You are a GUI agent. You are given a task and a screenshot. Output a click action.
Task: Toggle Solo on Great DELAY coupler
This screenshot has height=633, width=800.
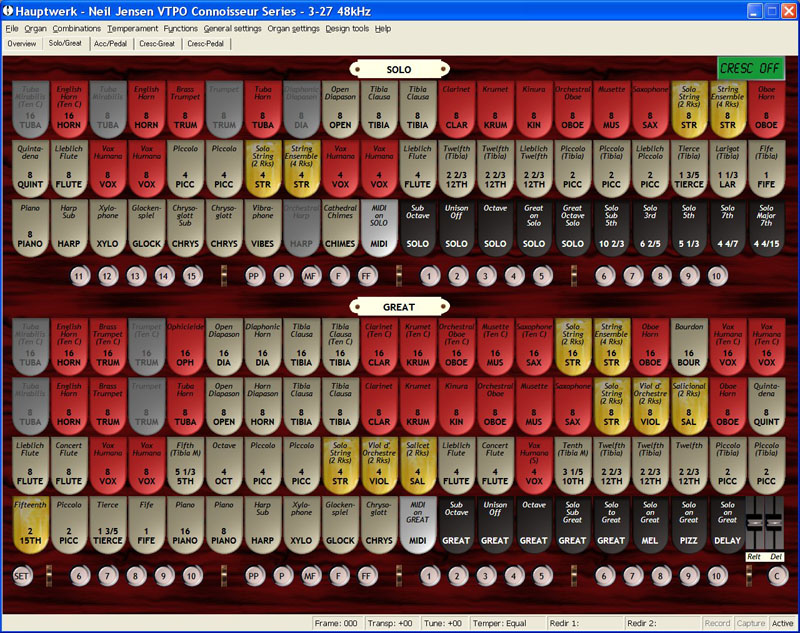coord(728,525)
